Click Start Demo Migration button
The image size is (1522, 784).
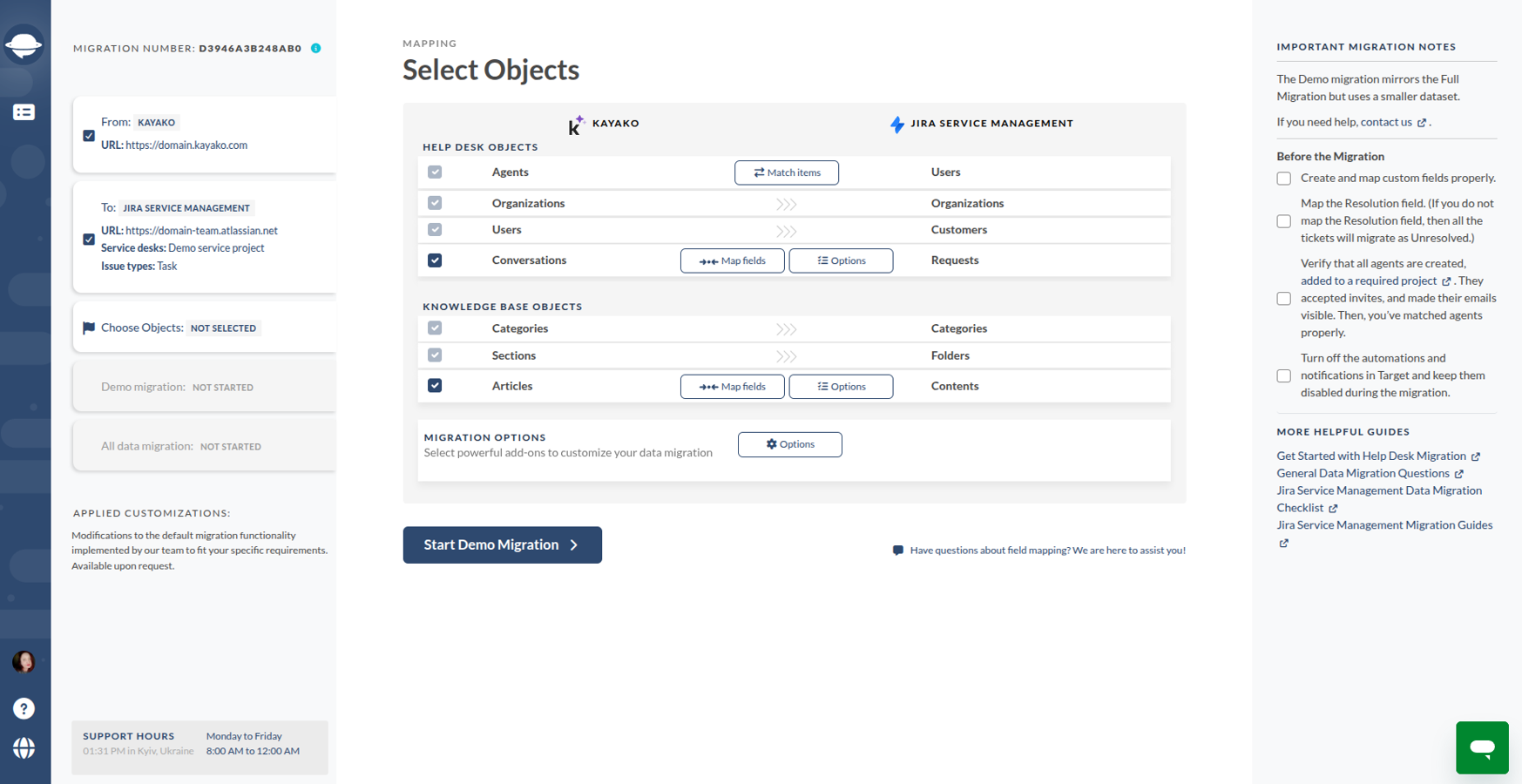[502, 544]
